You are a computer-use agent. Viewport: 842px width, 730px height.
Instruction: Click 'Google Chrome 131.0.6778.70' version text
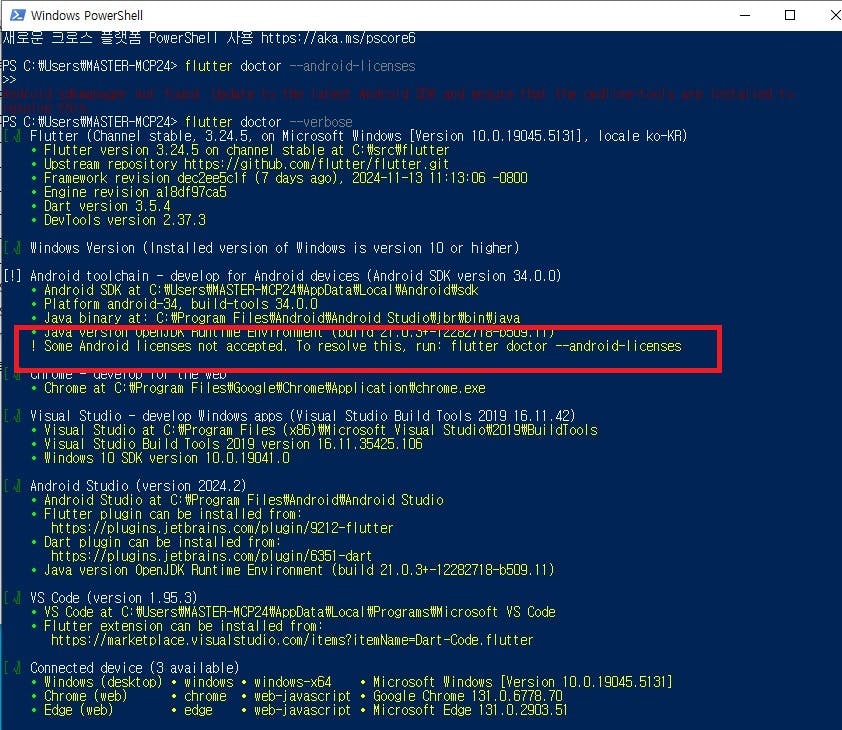(x=468, y=695)
